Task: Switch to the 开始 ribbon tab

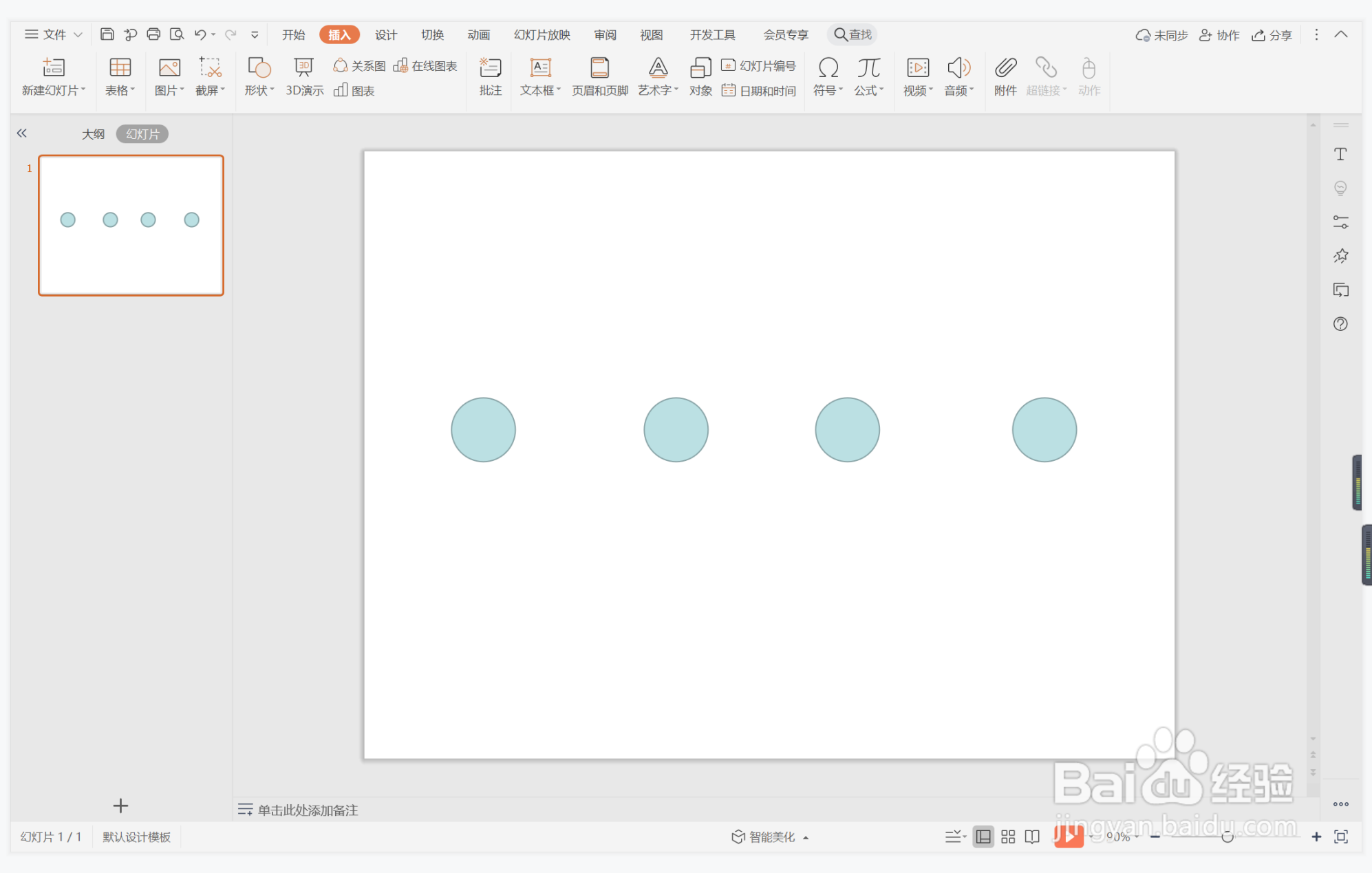Action: pos(293,34)
